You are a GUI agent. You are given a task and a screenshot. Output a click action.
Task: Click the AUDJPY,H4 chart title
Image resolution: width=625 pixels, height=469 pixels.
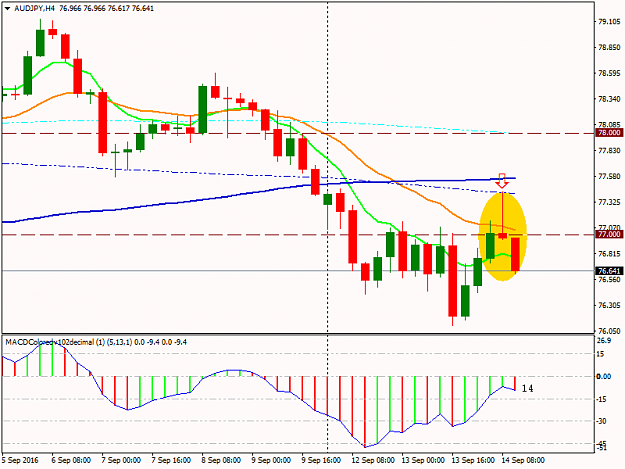[35, 8]
